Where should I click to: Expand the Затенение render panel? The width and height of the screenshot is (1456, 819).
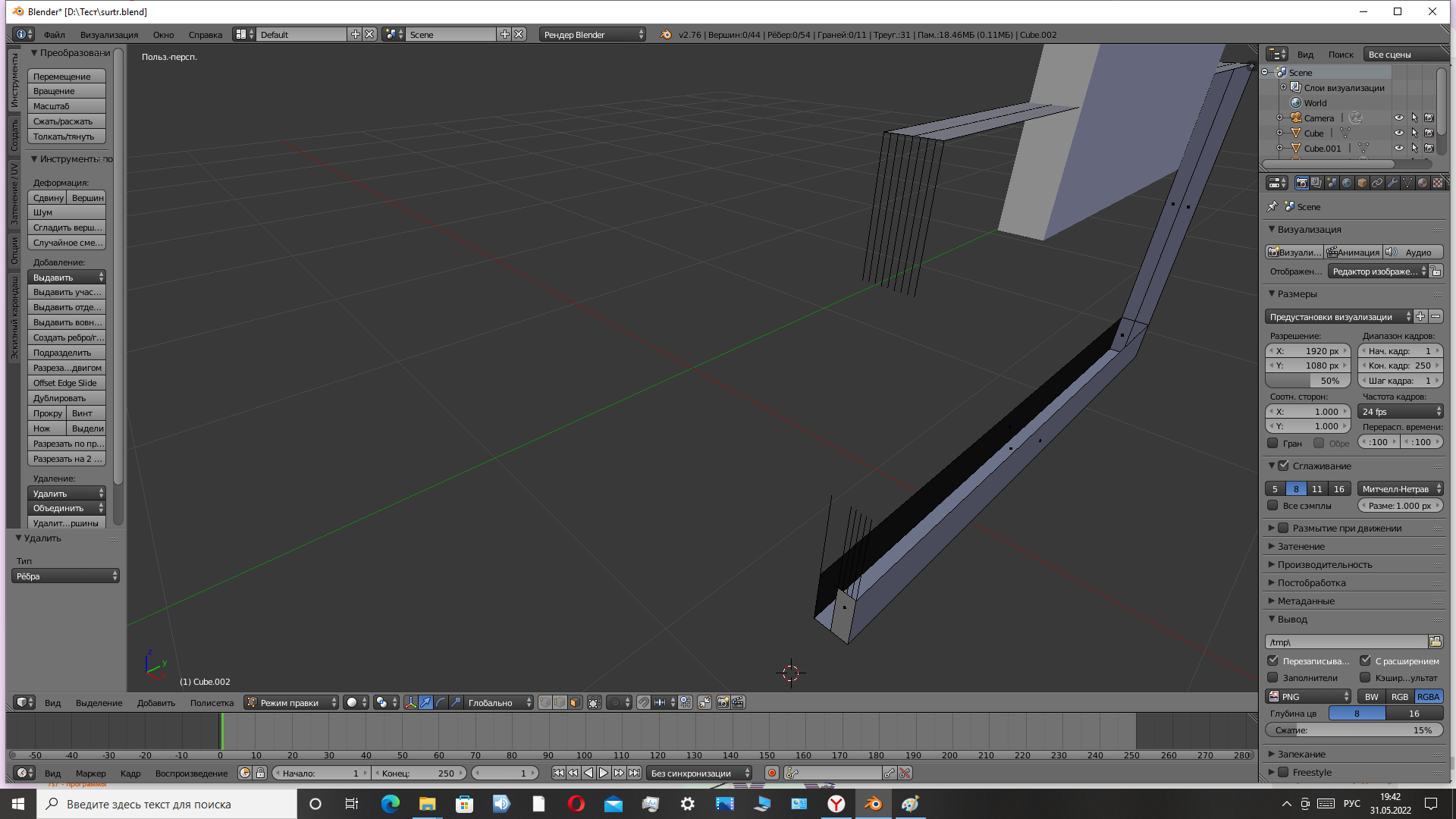point(1301,547)
